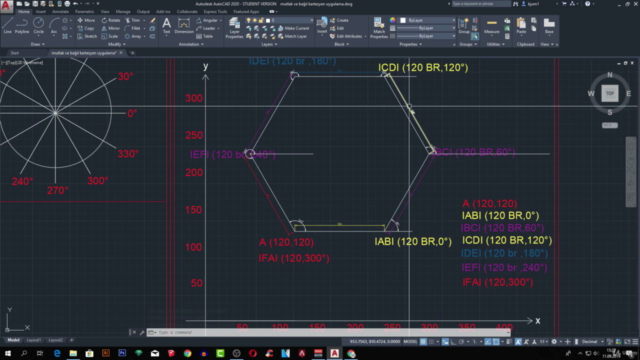The image size is (640, 360).
Task: Click the Group tool
Action: tap(464, 25)
